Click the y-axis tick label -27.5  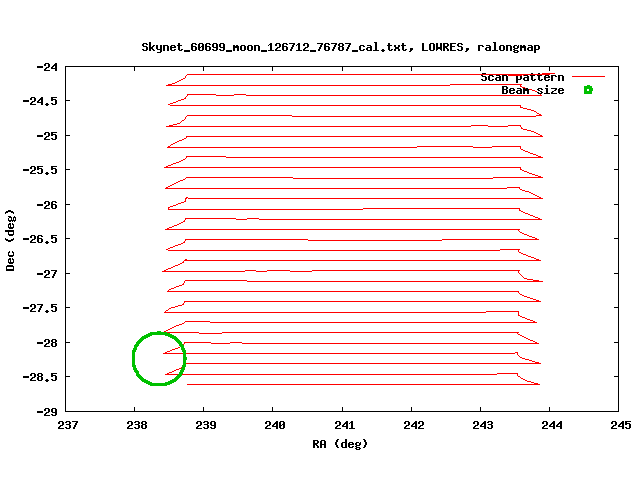[x=40, y=308]
